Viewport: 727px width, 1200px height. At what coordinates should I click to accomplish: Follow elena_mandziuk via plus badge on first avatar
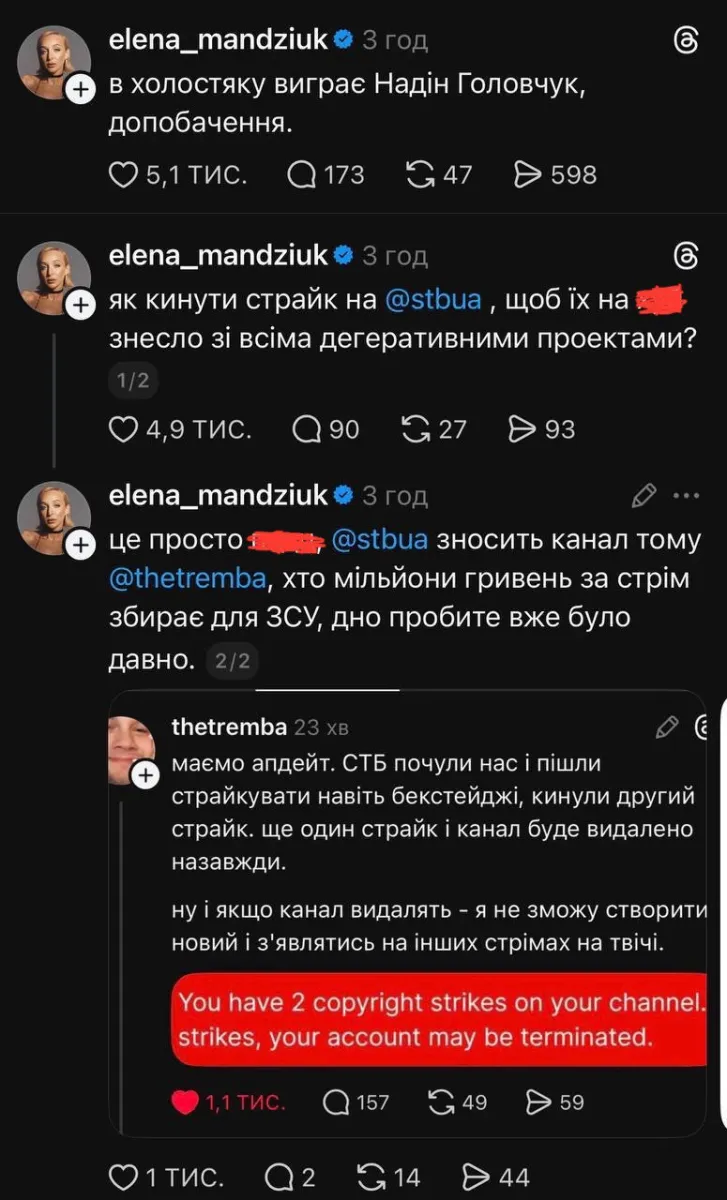click(x=78, y=89)
